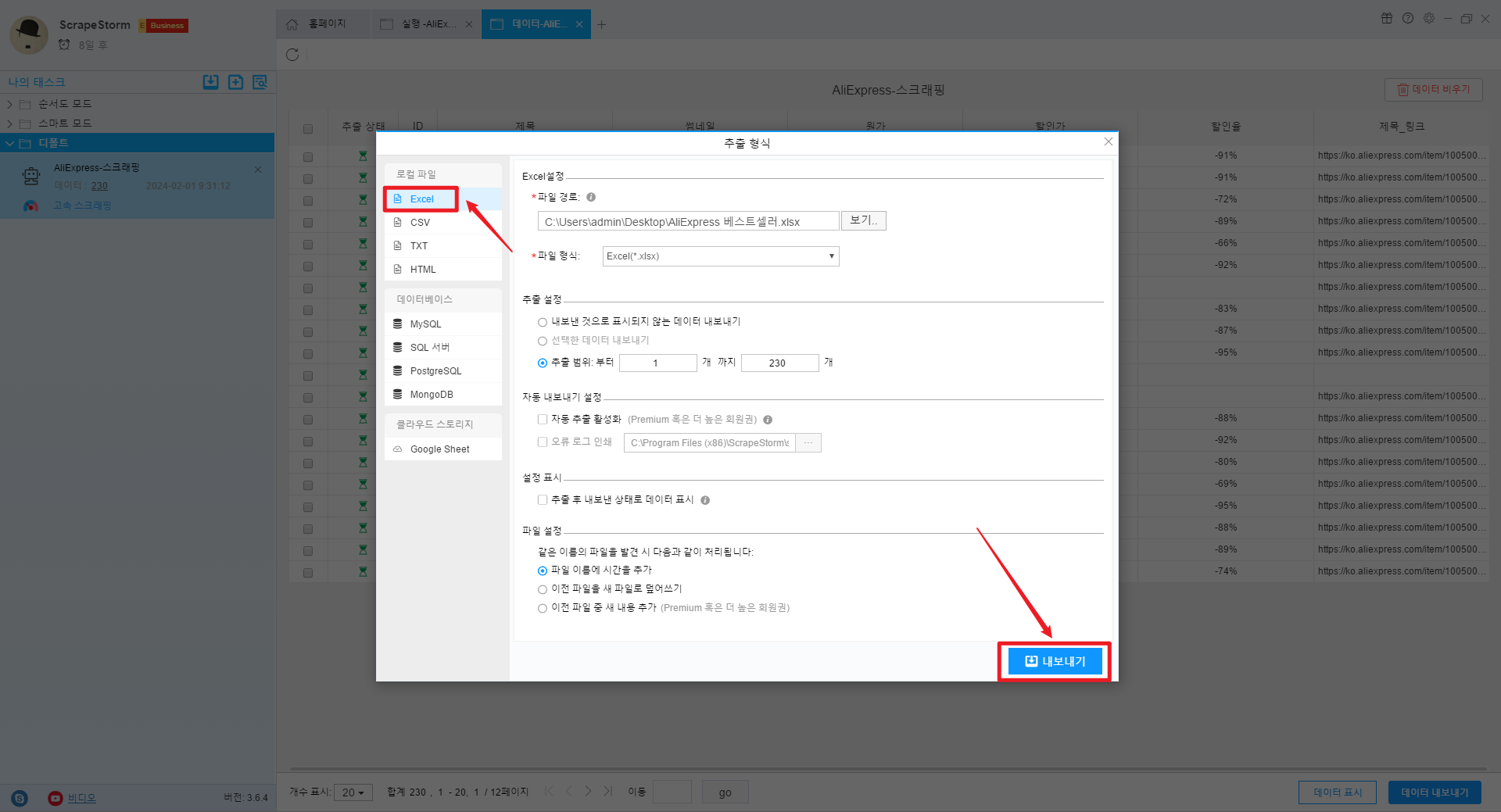1501x812 pixels.
Task: Click info icon next to 파일 경로
Action: pyautogui.click(x=591, y=198)
